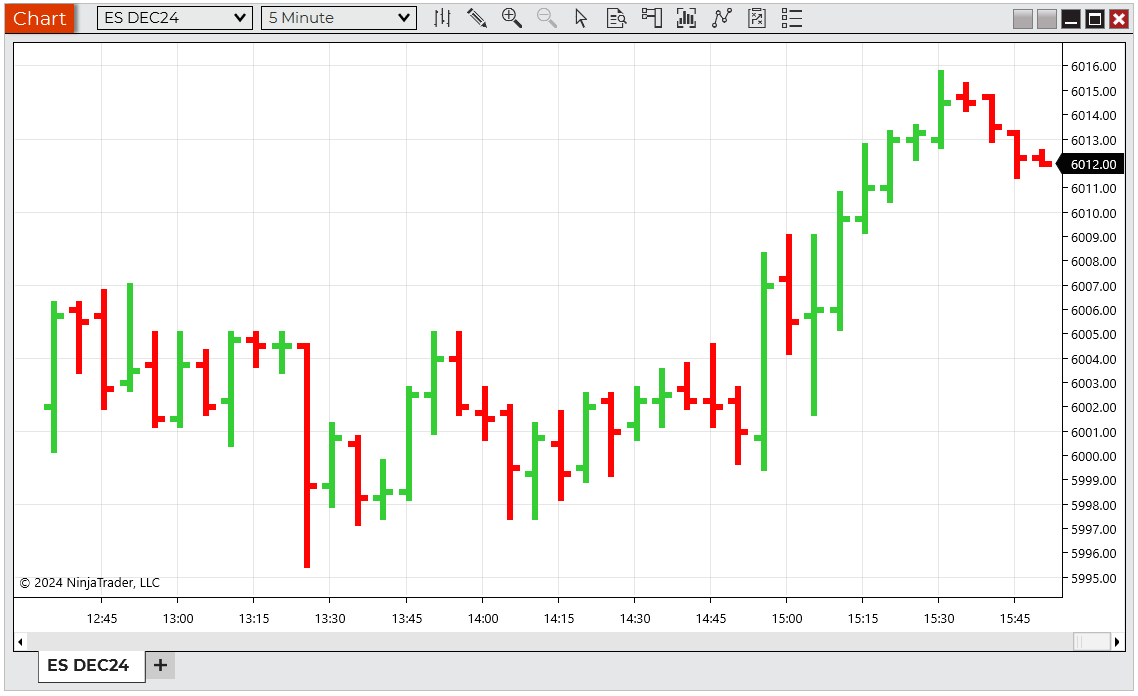Click the 15:30 time axis label

tap(938, 618)
